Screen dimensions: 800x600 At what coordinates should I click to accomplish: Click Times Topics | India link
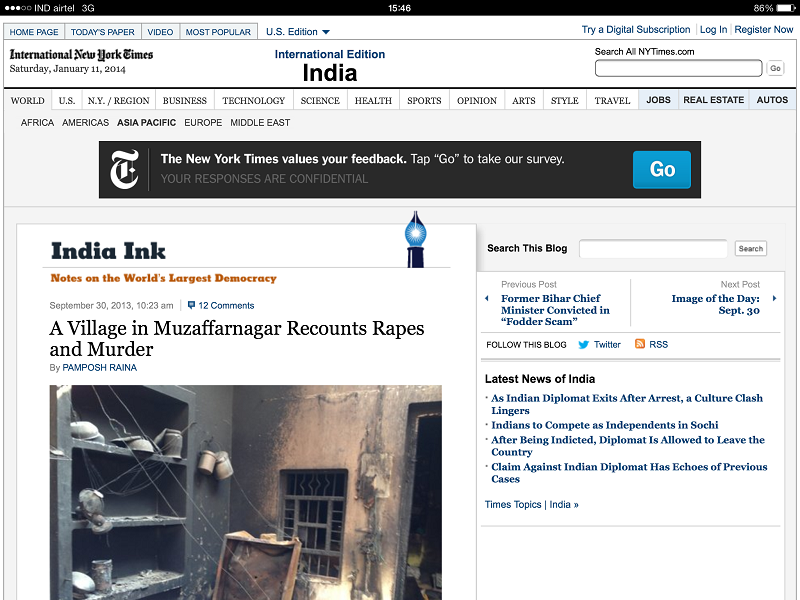pos(531,505)
